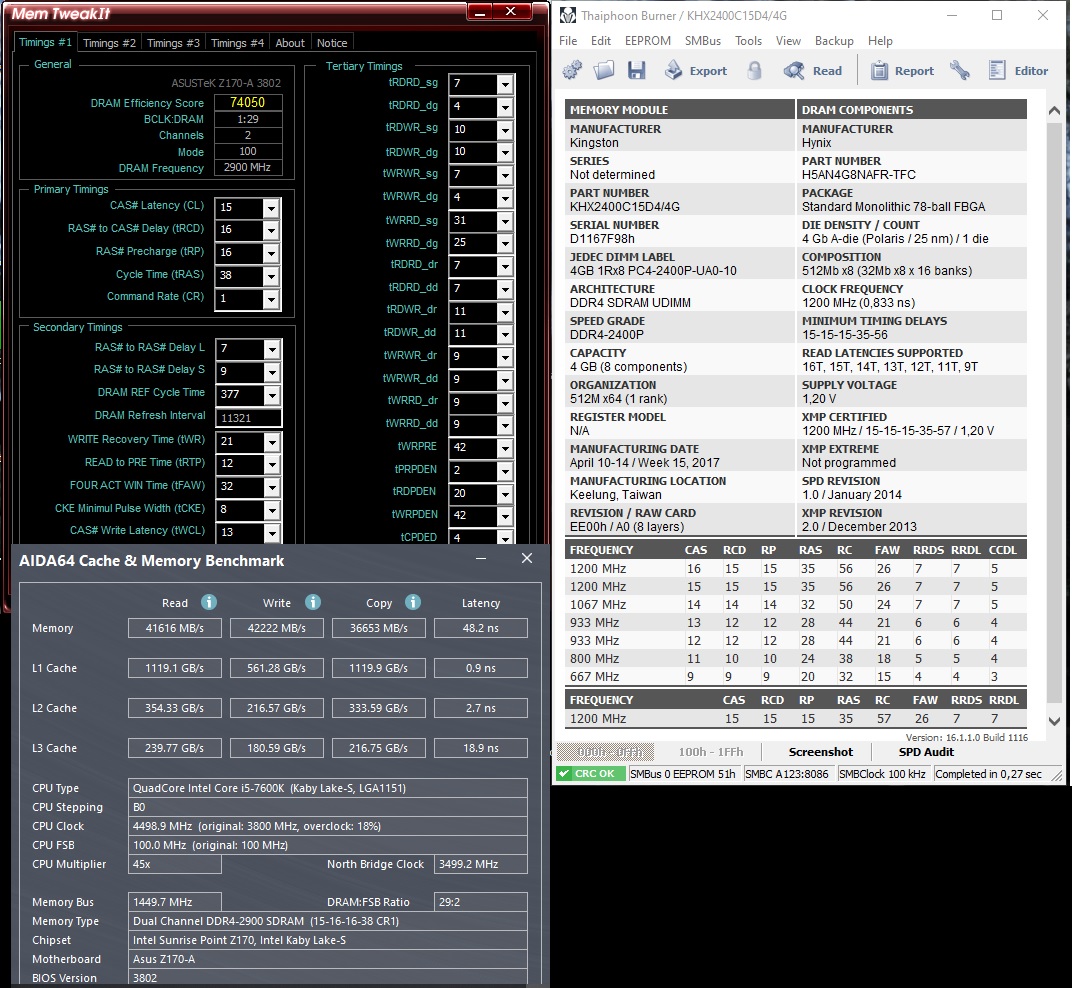Click the CRC OK status indicator
This screenshot has width=1072, height=988.
tap(591, 774)
